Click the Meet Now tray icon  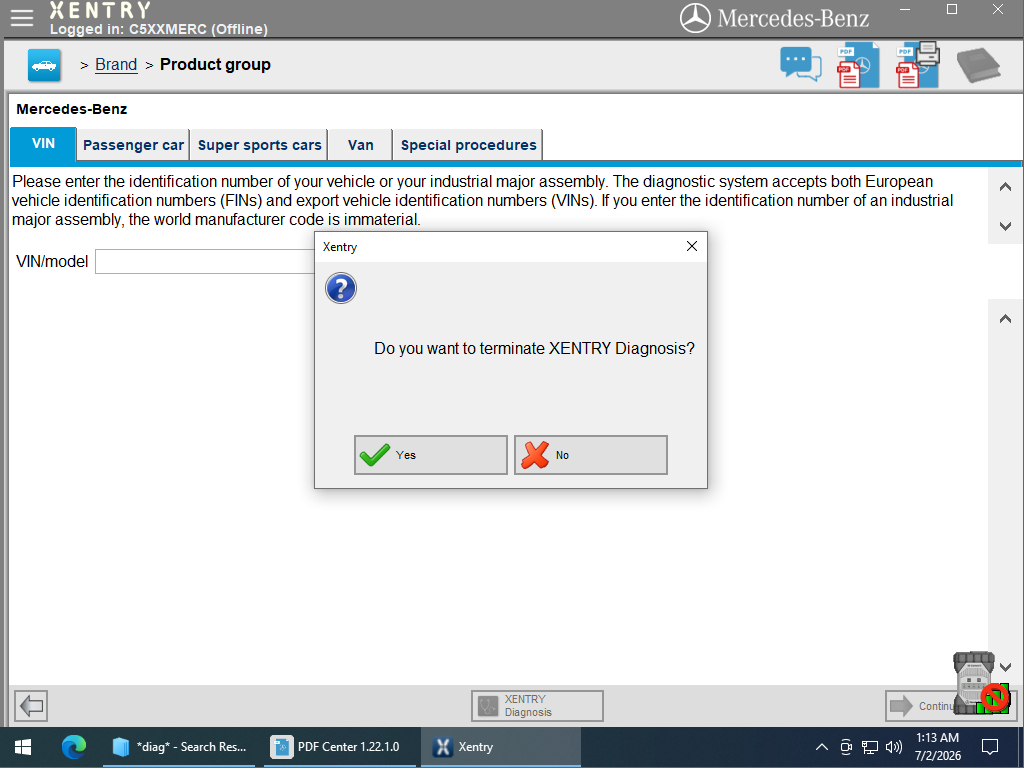(x=846, y=747)
